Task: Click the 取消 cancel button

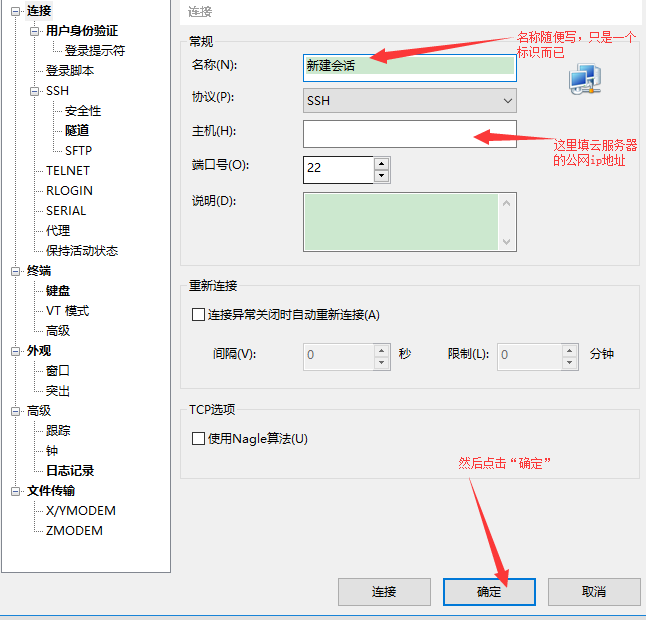Action: [594, 592]
